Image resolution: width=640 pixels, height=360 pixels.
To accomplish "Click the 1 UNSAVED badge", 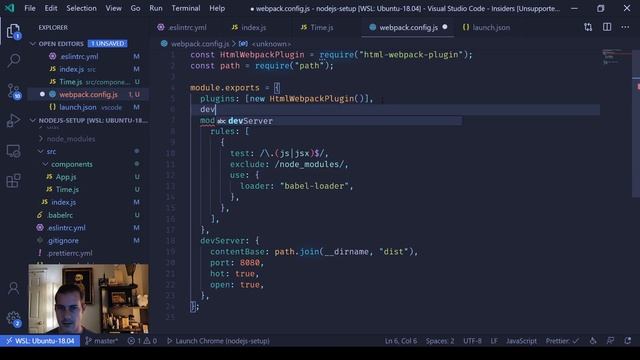I will pos(108,44).
